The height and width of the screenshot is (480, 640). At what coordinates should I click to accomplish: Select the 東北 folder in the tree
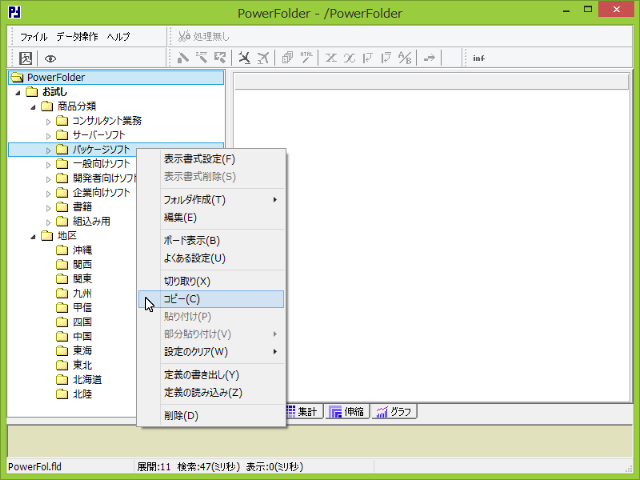pos(82,365)
